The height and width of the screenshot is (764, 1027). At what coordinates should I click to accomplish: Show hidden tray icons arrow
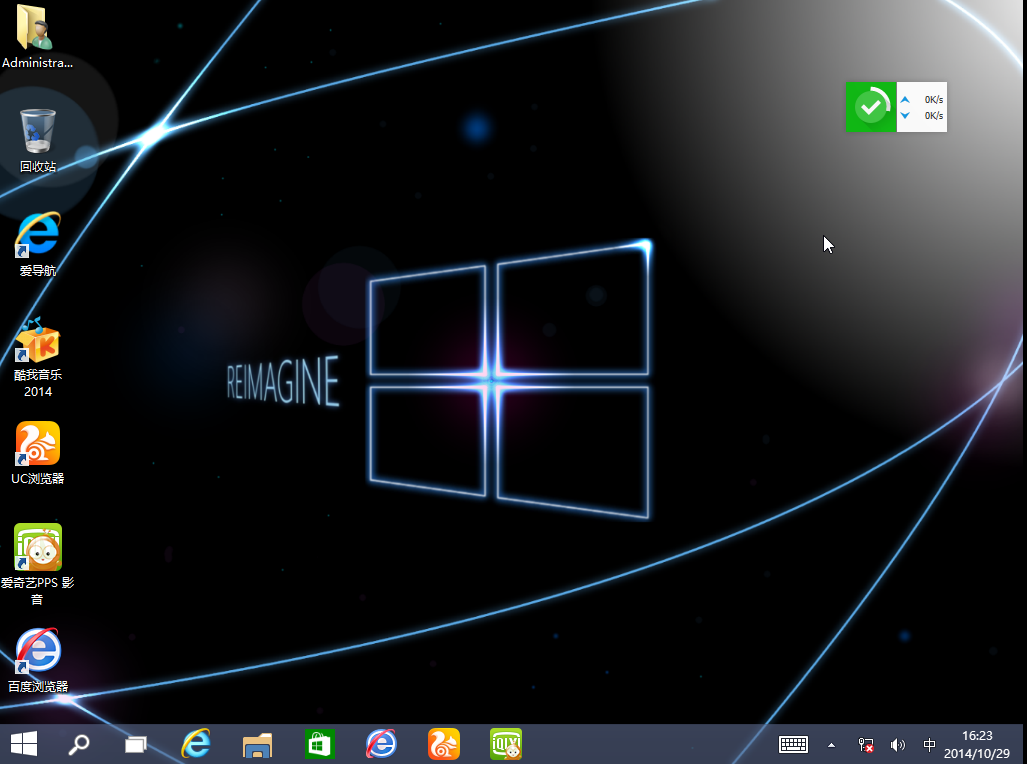[x=831, y=745]
